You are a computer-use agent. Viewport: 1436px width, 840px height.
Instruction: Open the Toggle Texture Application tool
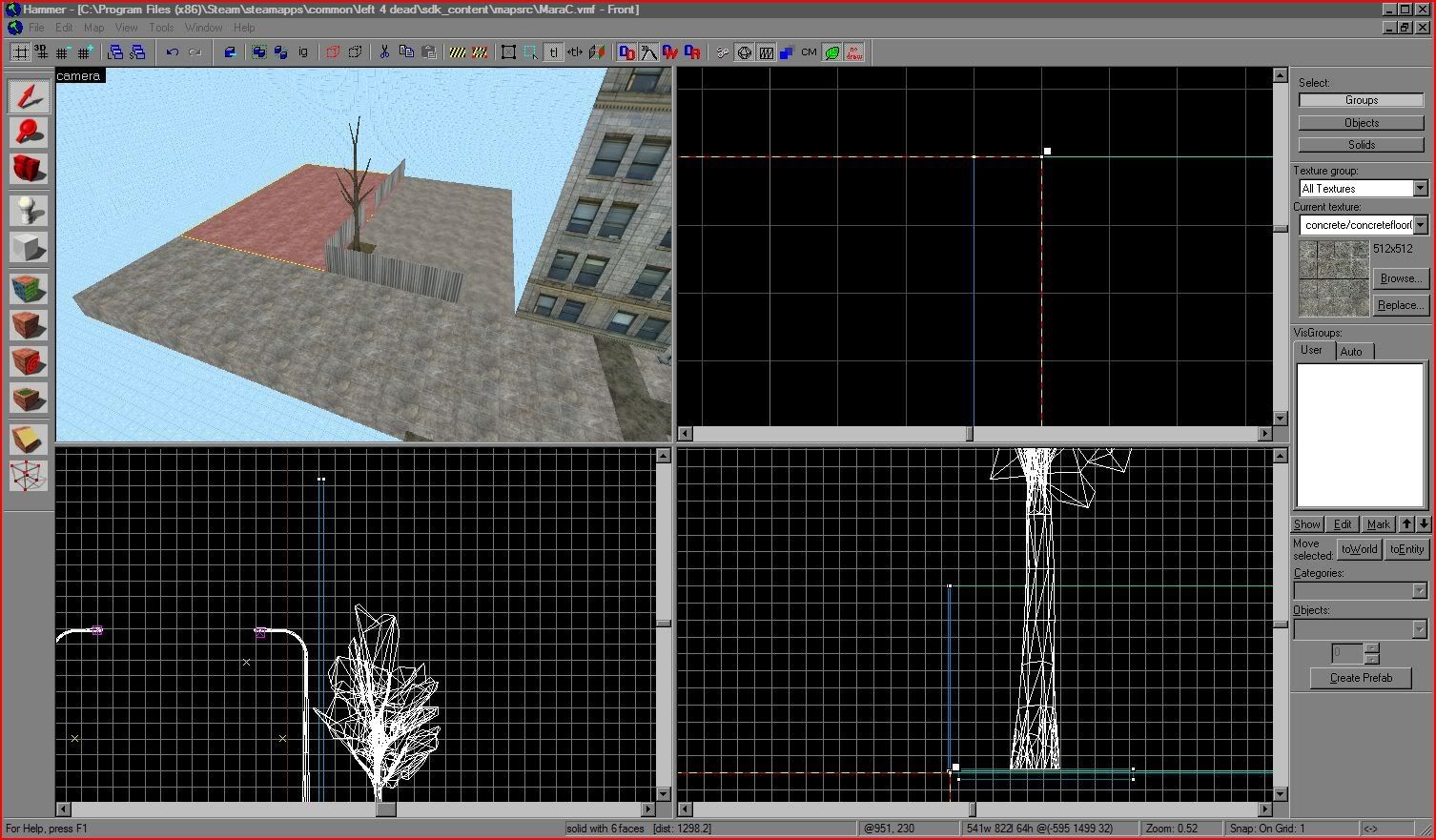tap(29, 289)
